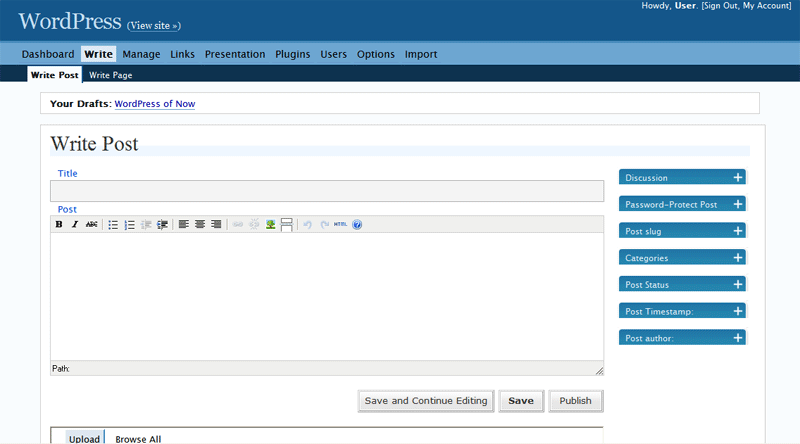Switch to HTML source editing
800x444 pixels.
coord(340,225)
